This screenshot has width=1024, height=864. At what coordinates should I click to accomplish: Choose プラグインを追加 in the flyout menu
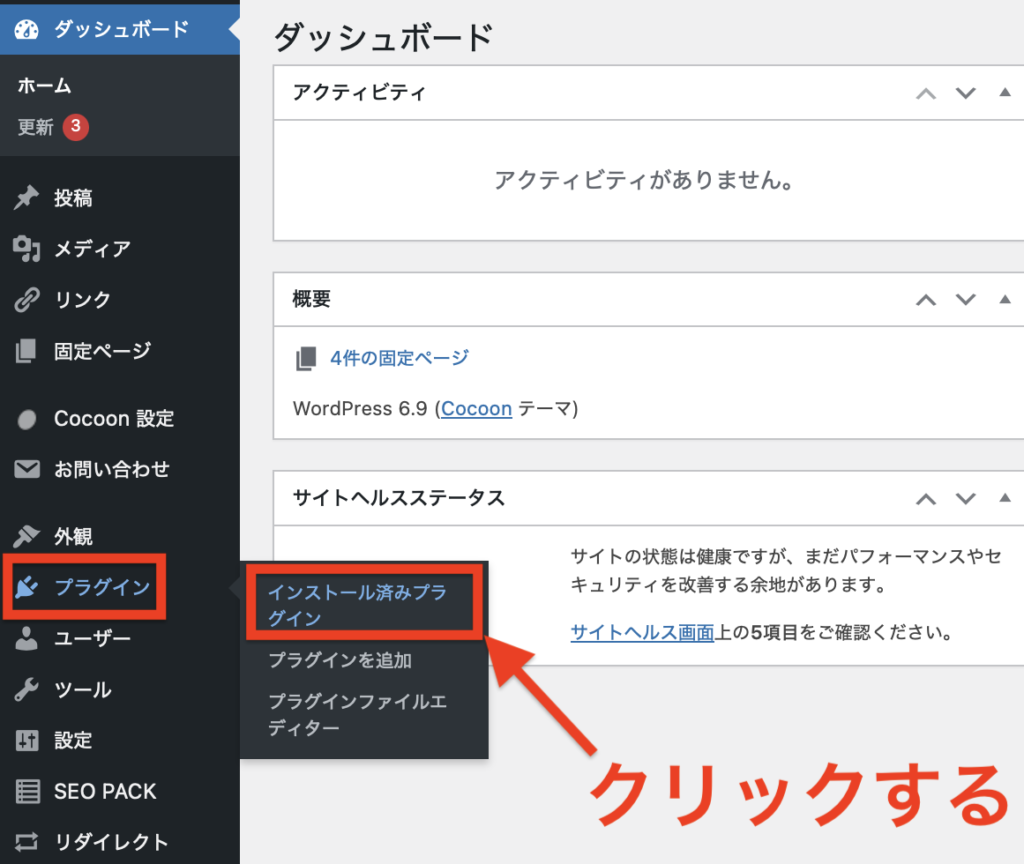coord(340,660)
